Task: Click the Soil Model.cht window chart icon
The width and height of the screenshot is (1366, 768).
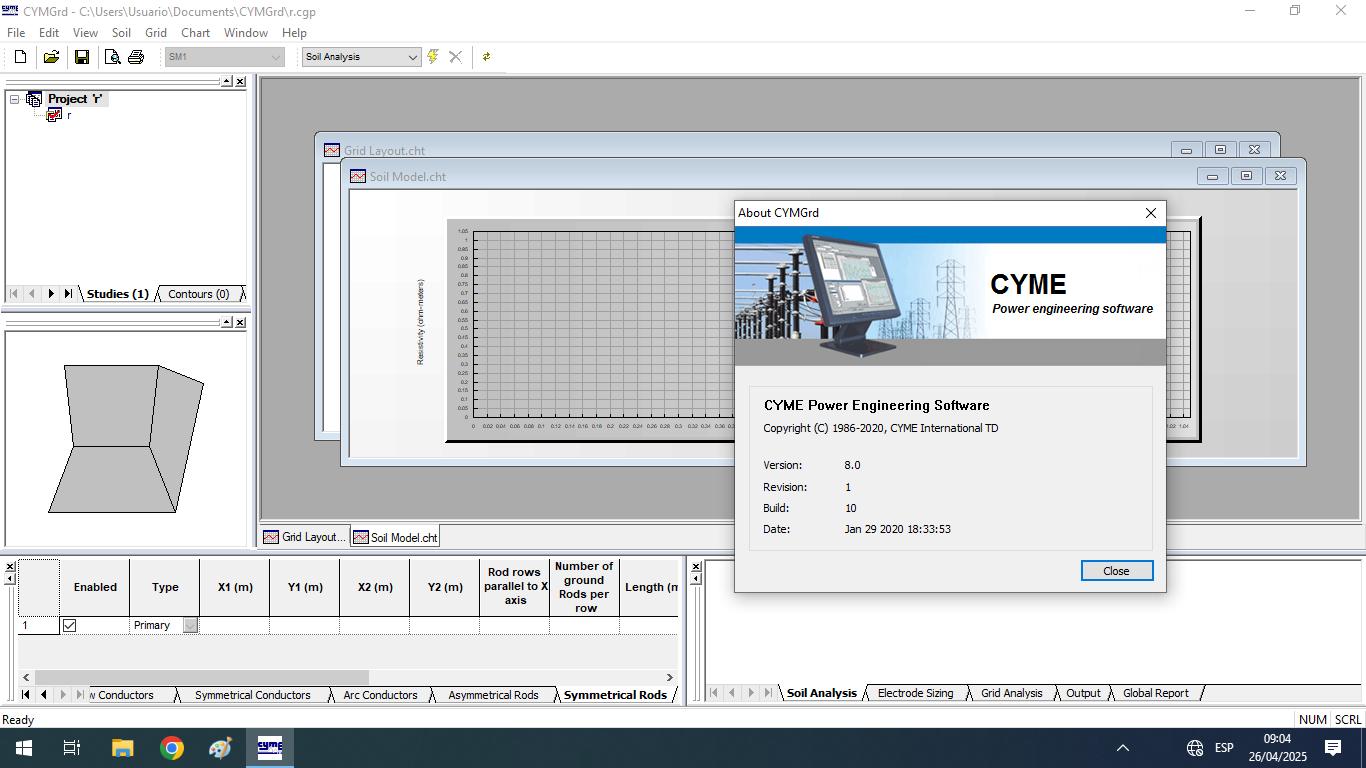Action: coord(357,176)
